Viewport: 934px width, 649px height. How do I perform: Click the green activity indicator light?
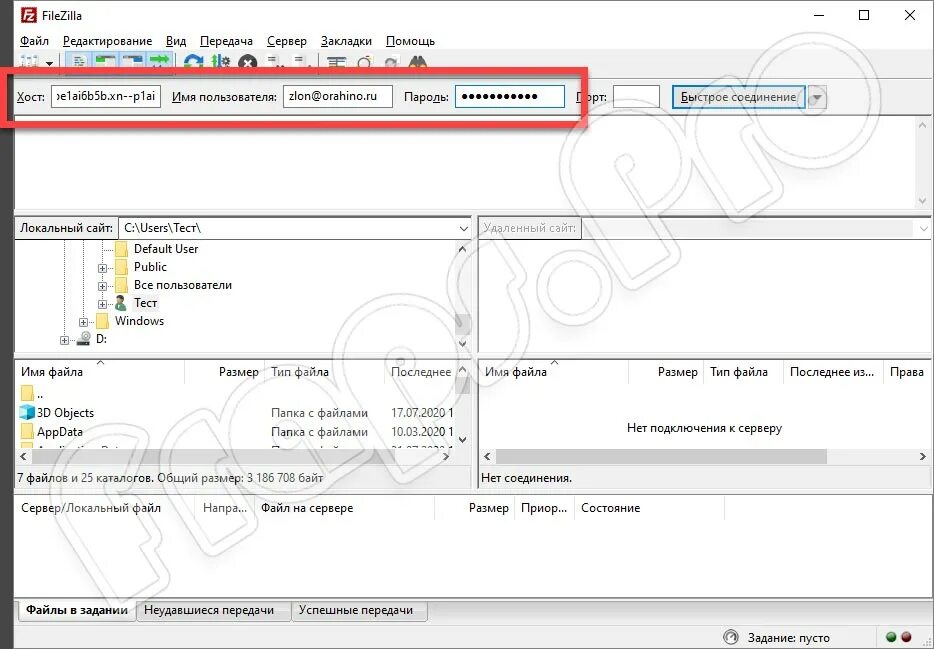[891, 637]
